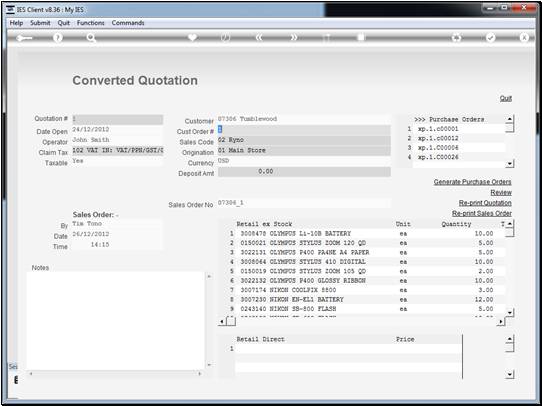Click the Re-print Sales Order link

pos(482,214)
